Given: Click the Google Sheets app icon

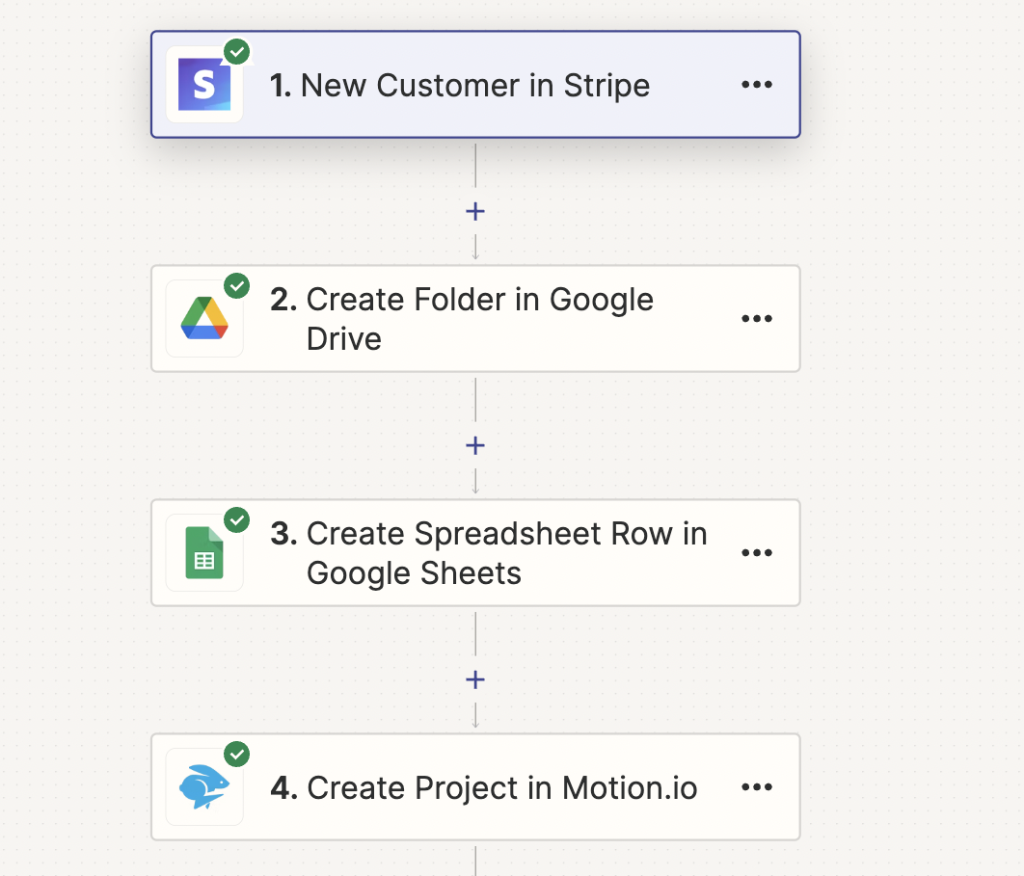Looking at the screenshot, I should point(205,553).
